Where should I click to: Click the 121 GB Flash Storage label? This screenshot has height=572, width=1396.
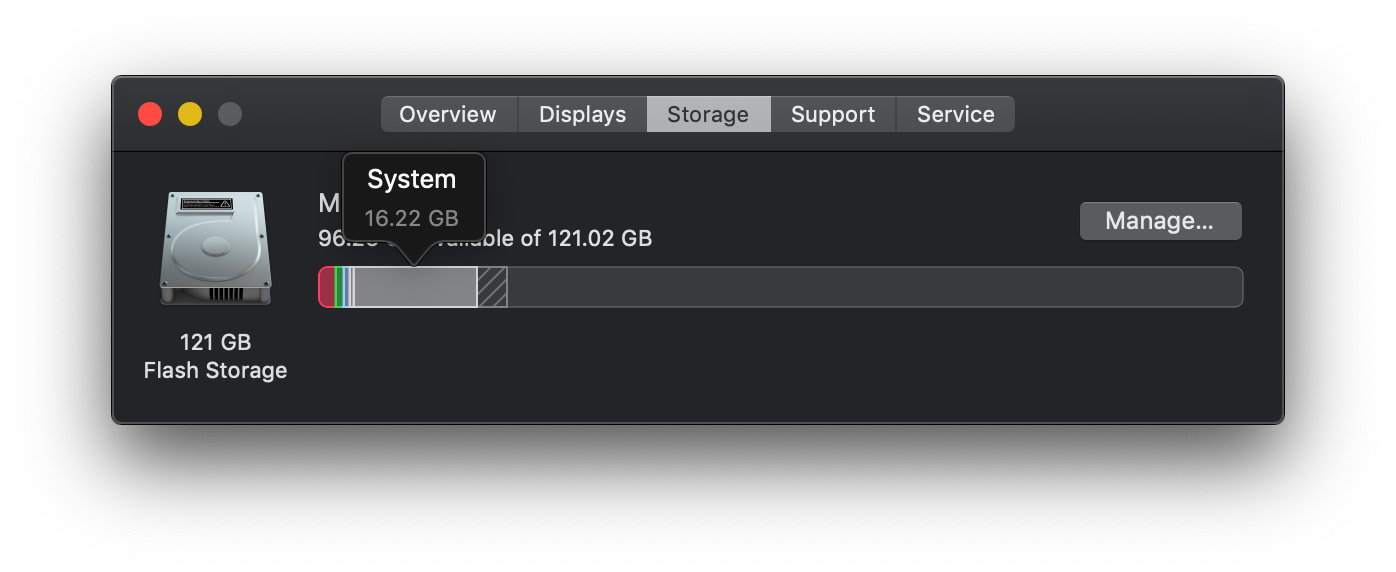point(215,357)
